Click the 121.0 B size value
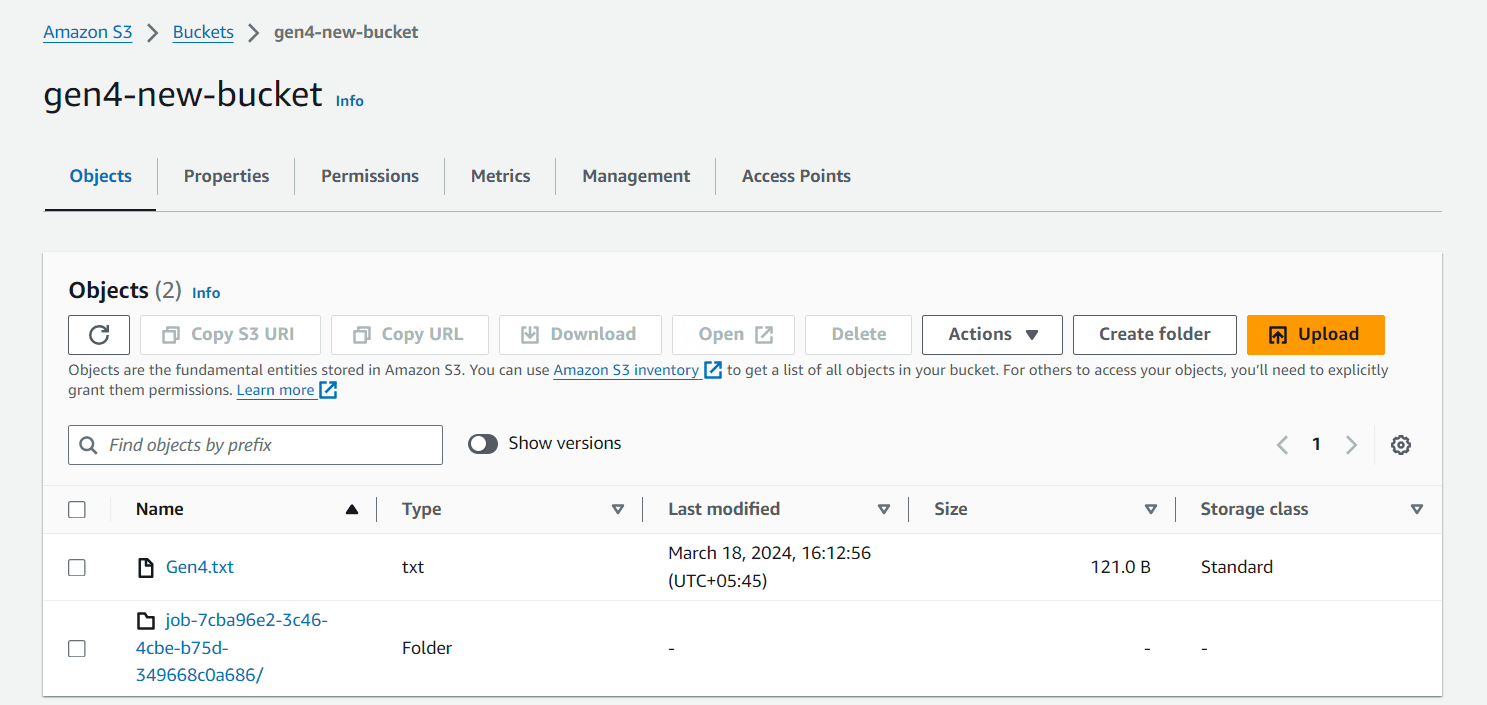The width and height of the screenshot is (1487, 705). pos(1120,567)
